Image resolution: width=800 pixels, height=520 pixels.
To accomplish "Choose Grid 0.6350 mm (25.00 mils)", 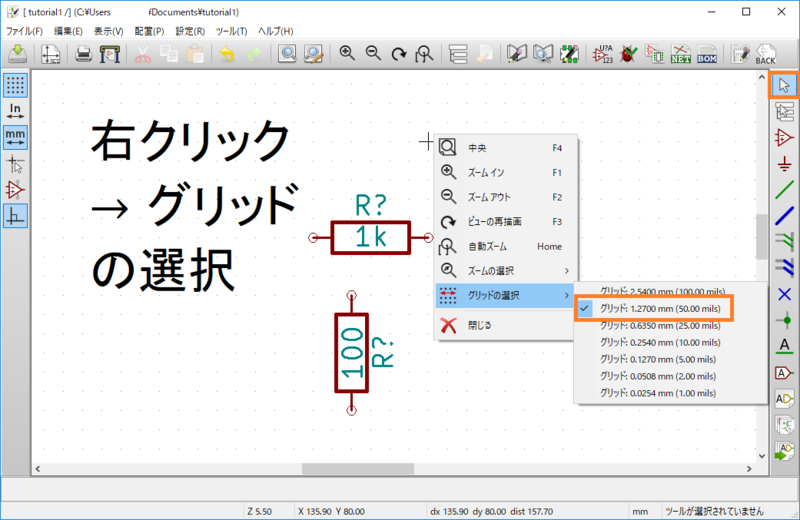I will click(x=660, y=326).
